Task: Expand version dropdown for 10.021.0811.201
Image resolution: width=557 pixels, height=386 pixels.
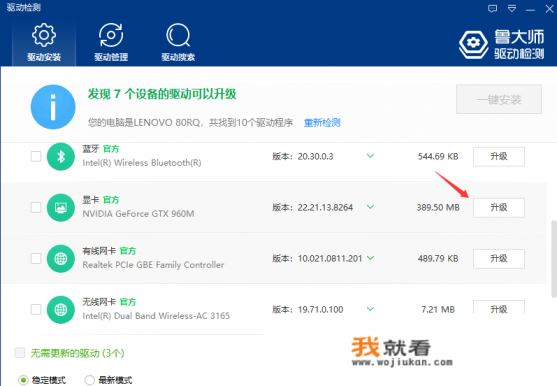Action: point(370,258)
